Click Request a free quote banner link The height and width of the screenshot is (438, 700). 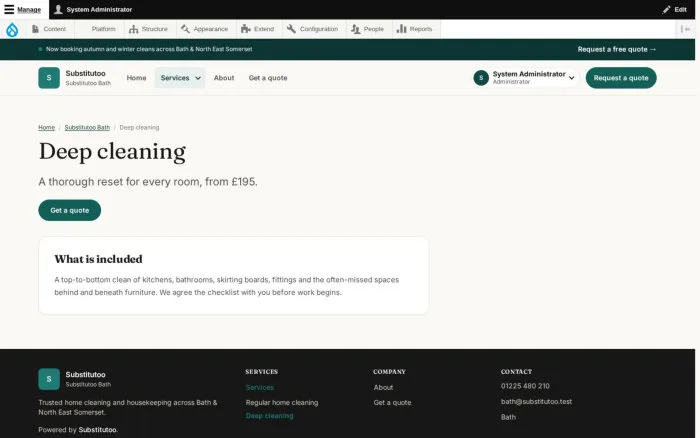[x=617, y=49]
